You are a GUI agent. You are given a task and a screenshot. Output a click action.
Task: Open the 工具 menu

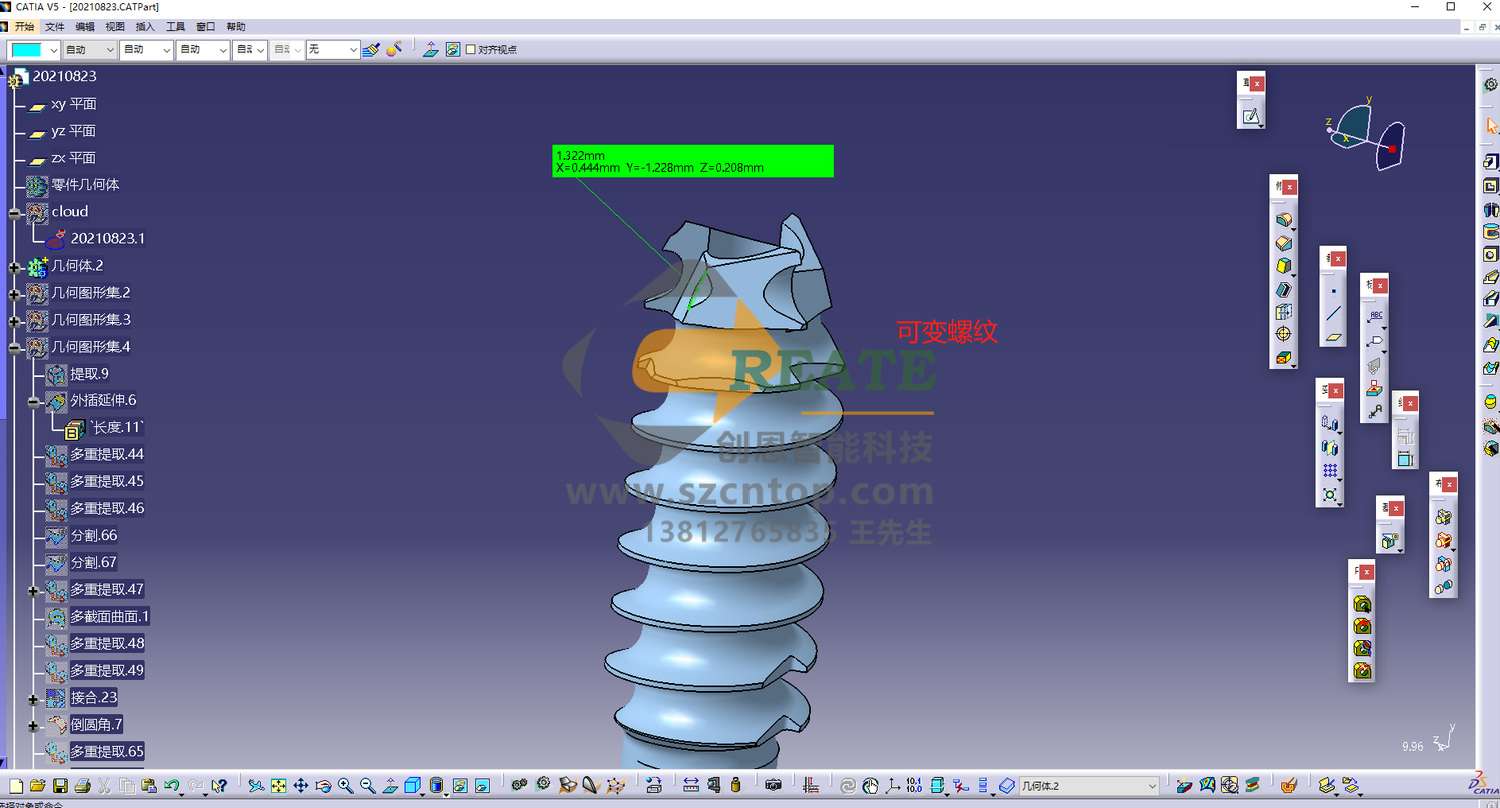(175, 27)
